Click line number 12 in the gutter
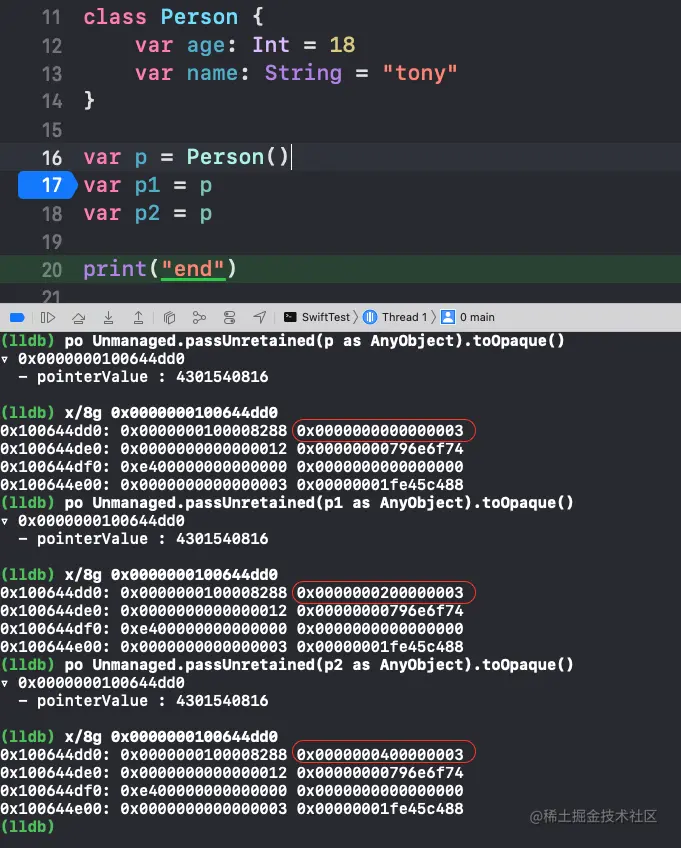This screenshot has width=681, height=848. point(51,45)
